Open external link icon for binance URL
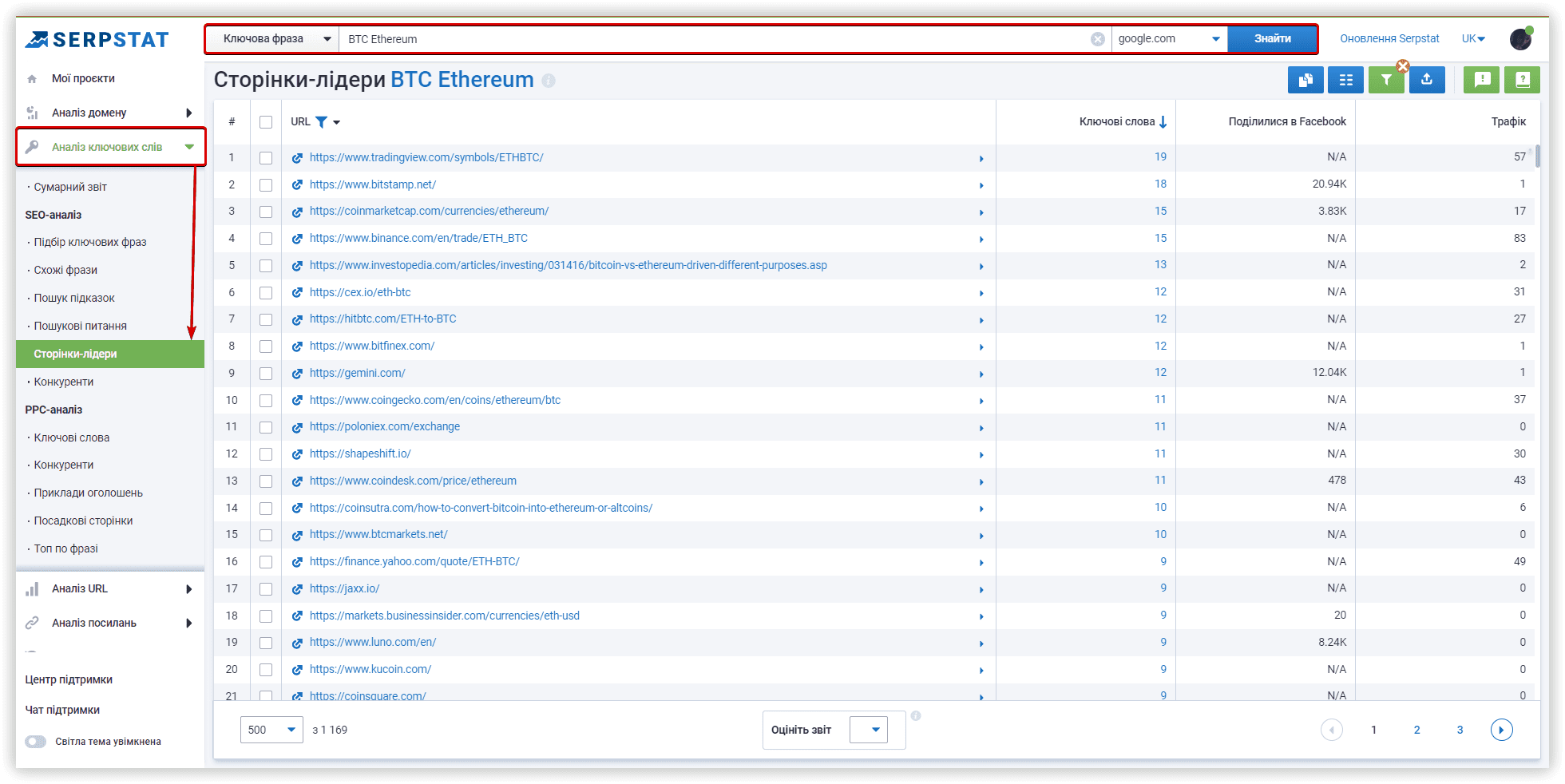Viewport: 1565px width, 784px height. [x=297, y=239]
